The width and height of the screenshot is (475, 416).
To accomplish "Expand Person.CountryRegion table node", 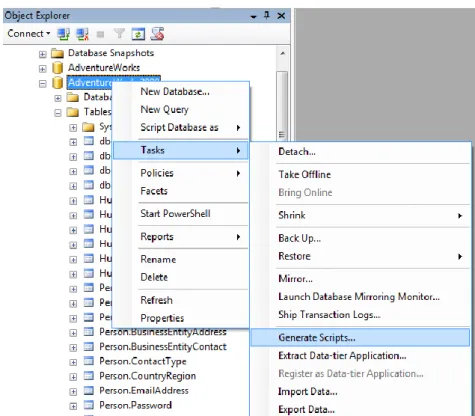I will tap(73, 377).
